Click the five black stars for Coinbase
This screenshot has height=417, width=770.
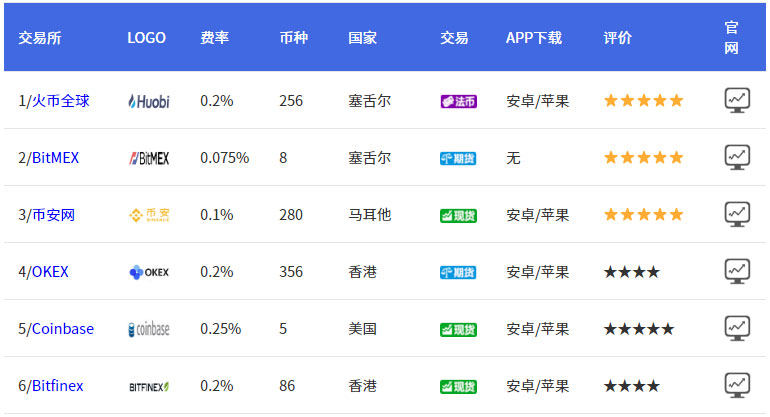coord(639,329)
